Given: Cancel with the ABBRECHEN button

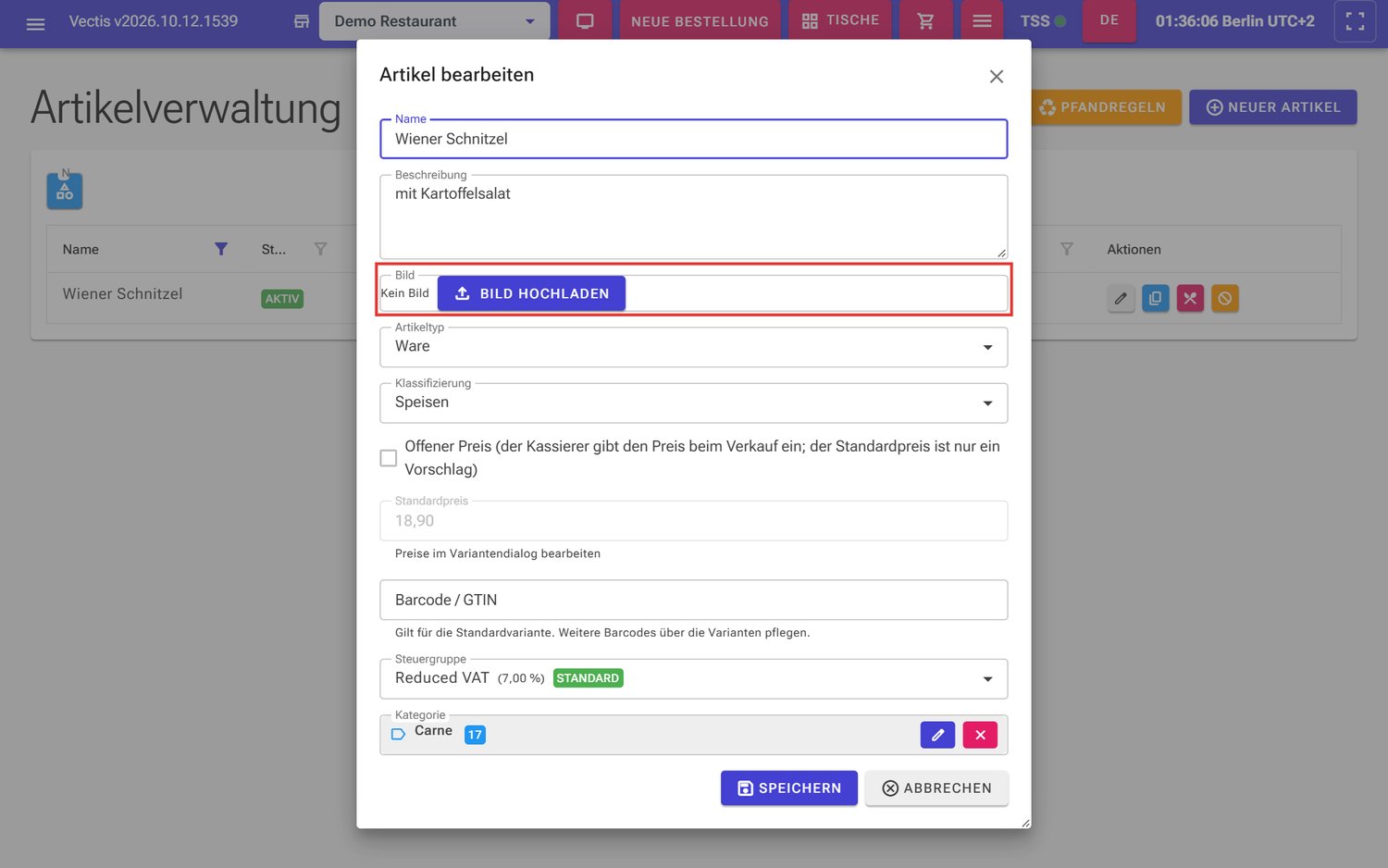Looking at the screenshot, I should (x=936, y=788).
